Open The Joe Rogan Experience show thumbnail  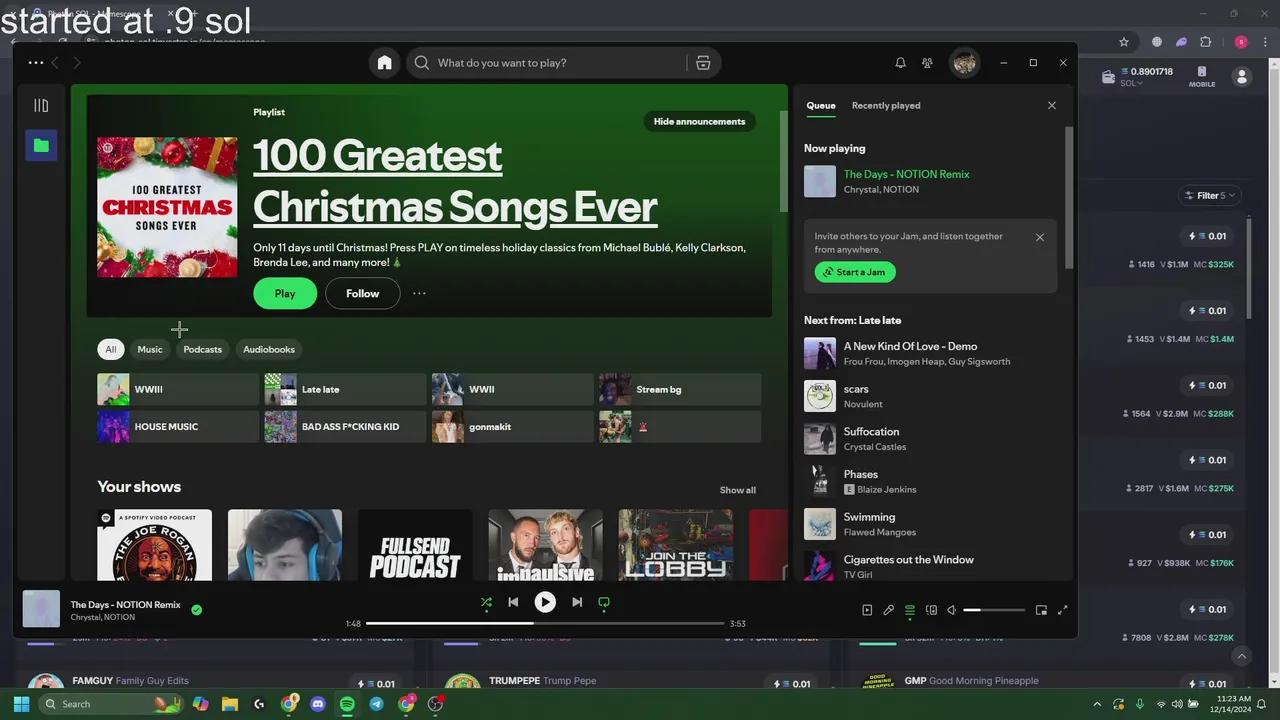(154, 545)
